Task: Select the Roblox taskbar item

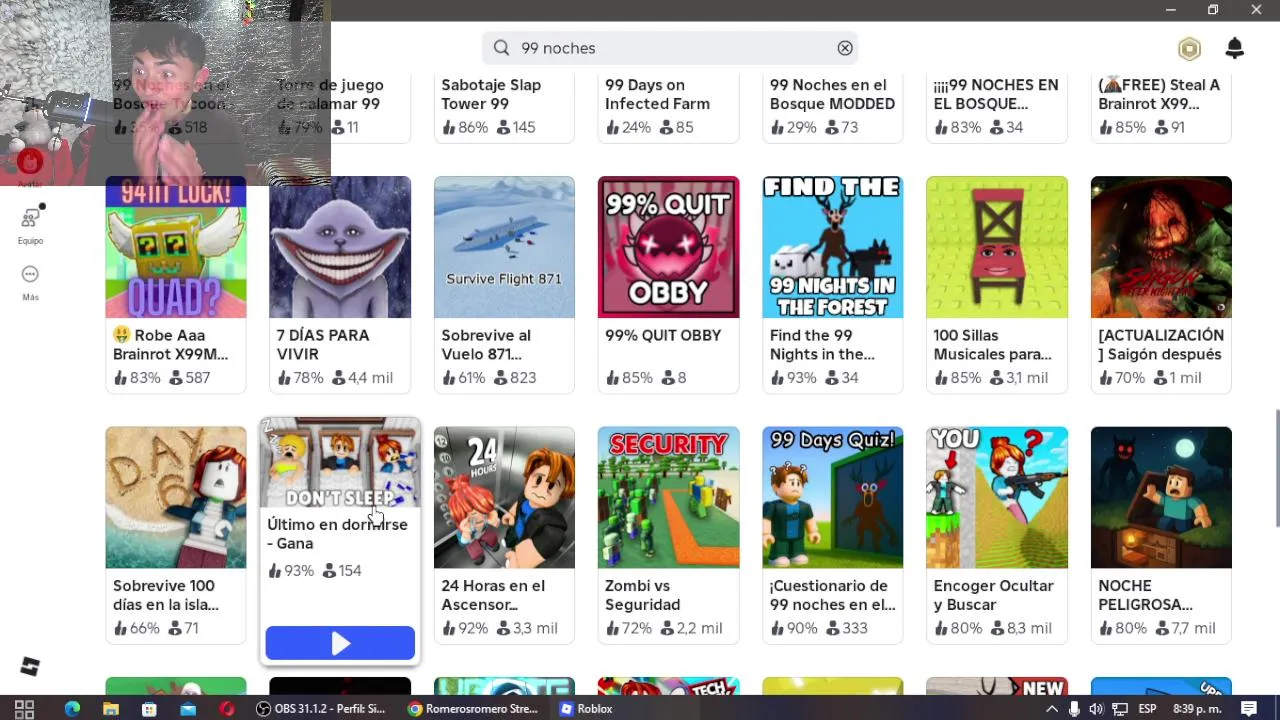Action: tap(587, 709)
